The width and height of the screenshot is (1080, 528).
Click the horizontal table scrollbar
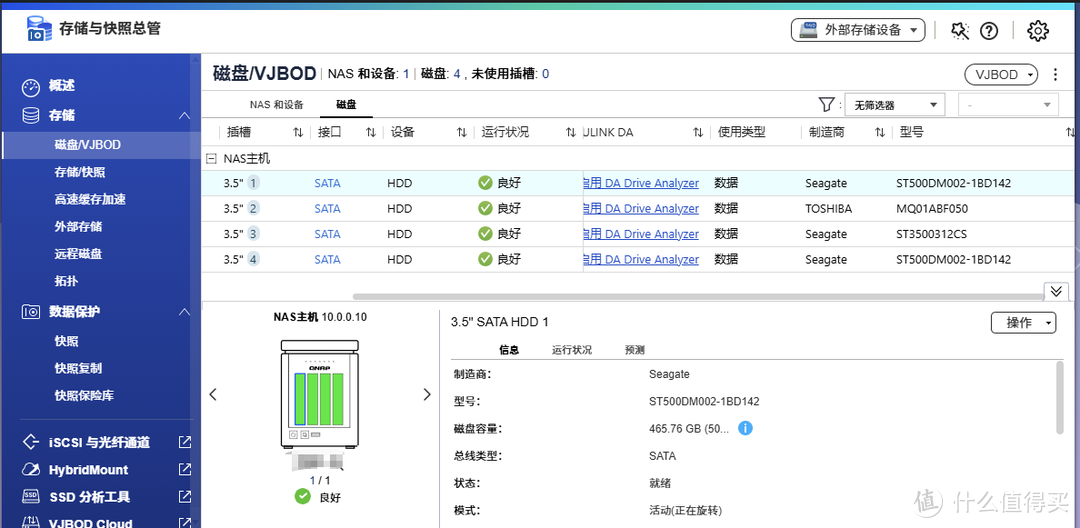[x=698, y=297]
